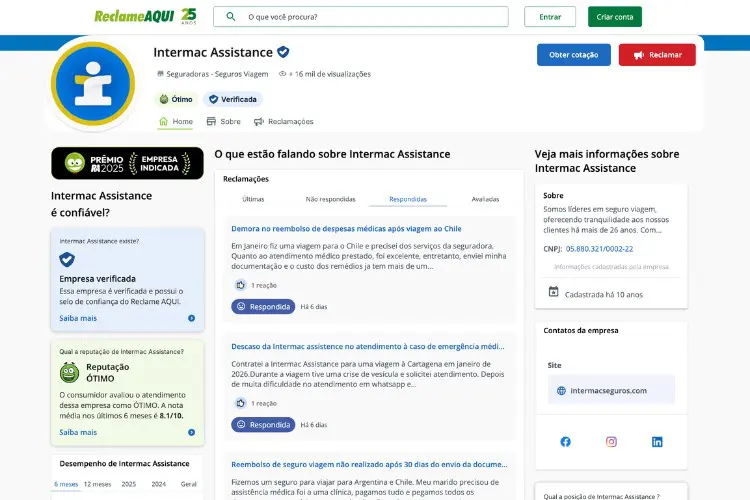Click the green Reputação ÓTIMO face icon
Screen dimensions: 750x500
coord(69,373)
